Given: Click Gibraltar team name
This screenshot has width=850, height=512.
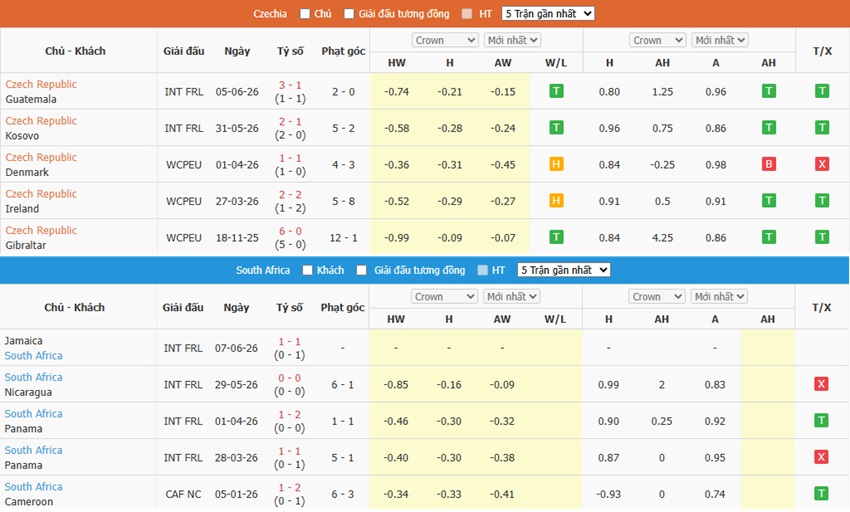Looking at the screenshot, I should [25, 245].
